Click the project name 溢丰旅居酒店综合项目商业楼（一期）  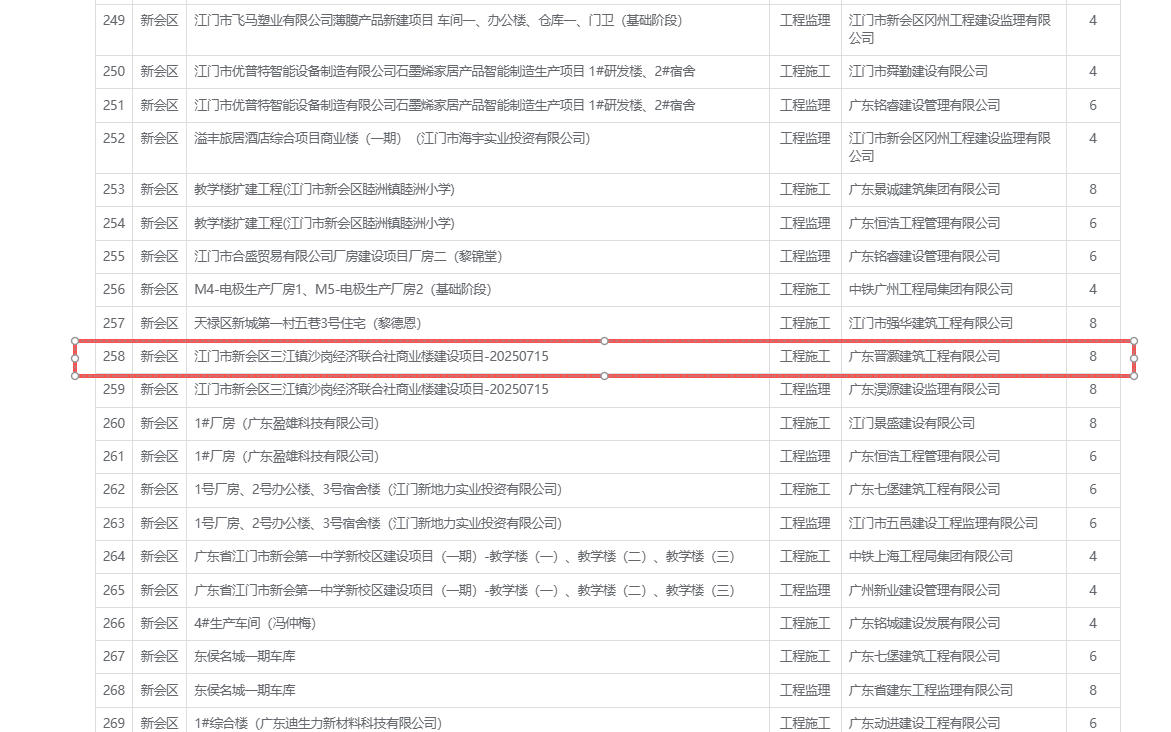tap(392, 139)
